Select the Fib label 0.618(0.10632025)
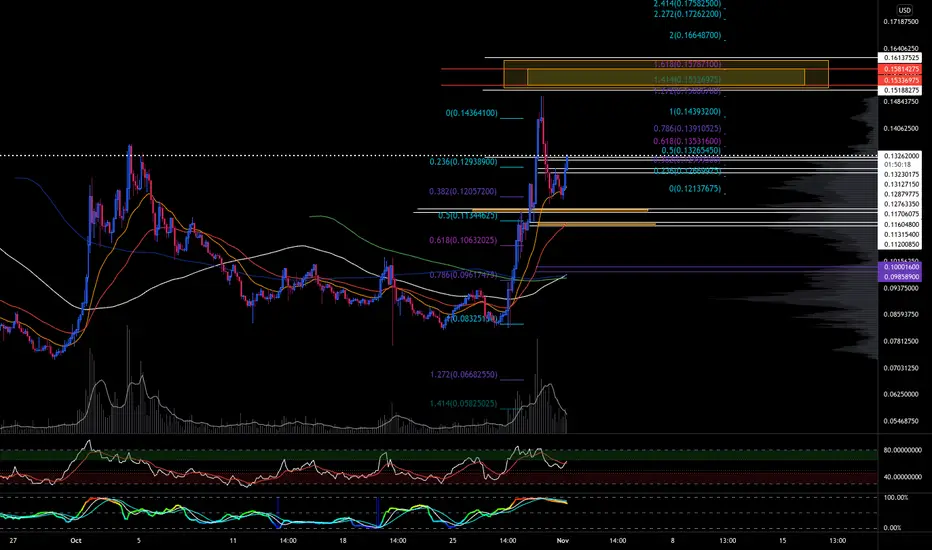 tap(463, 240)
